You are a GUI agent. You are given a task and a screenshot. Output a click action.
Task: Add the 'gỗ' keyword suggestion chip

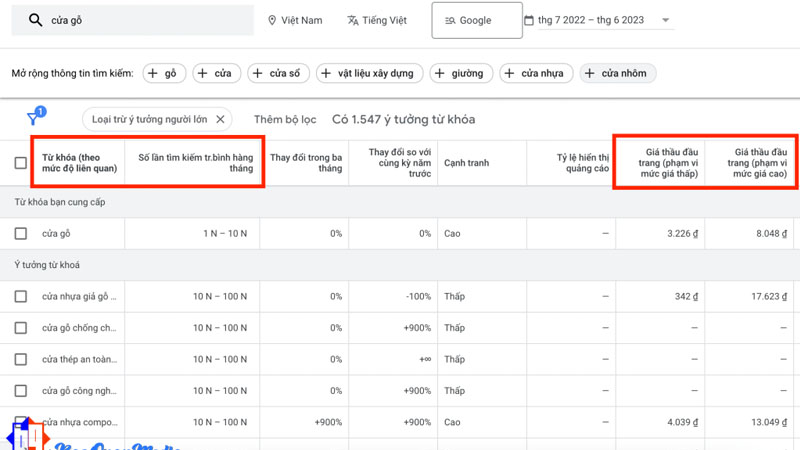pos(166,73)
